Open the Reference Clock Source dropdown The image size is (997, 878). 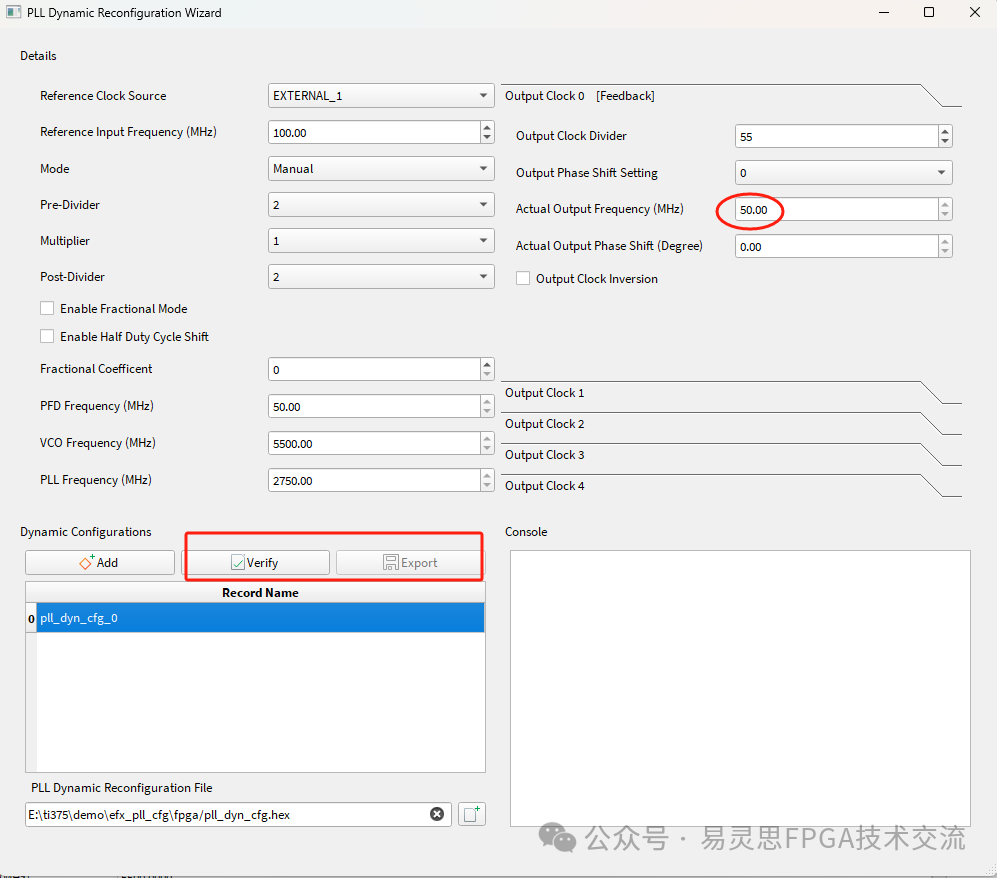coord(381,96)
